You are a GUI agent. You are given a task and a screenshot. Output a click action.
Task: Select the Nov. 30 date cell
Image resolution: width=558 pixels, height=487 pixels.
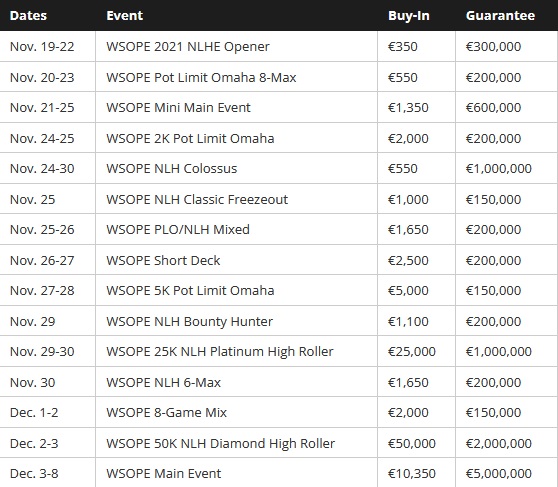32,383
